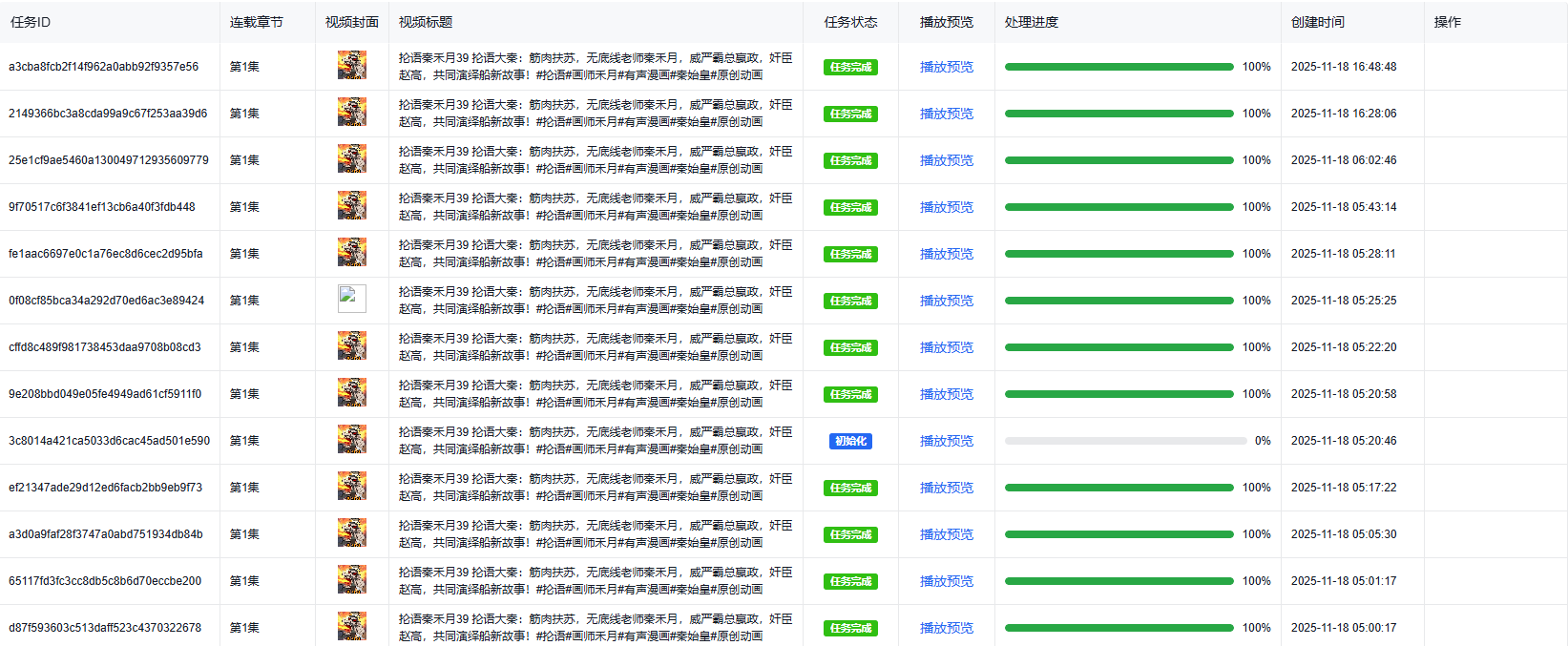Click the 0% progress bar
Screen dimensions: 1568x646
click(1125, 441)
